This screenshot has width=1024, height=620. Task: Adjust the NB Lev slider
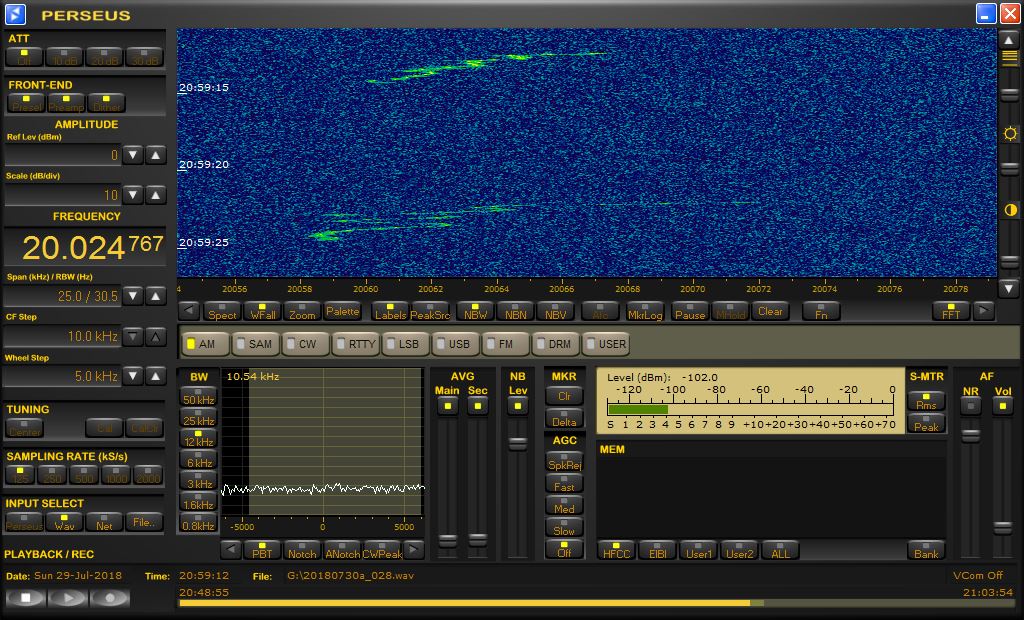(517, 444)
